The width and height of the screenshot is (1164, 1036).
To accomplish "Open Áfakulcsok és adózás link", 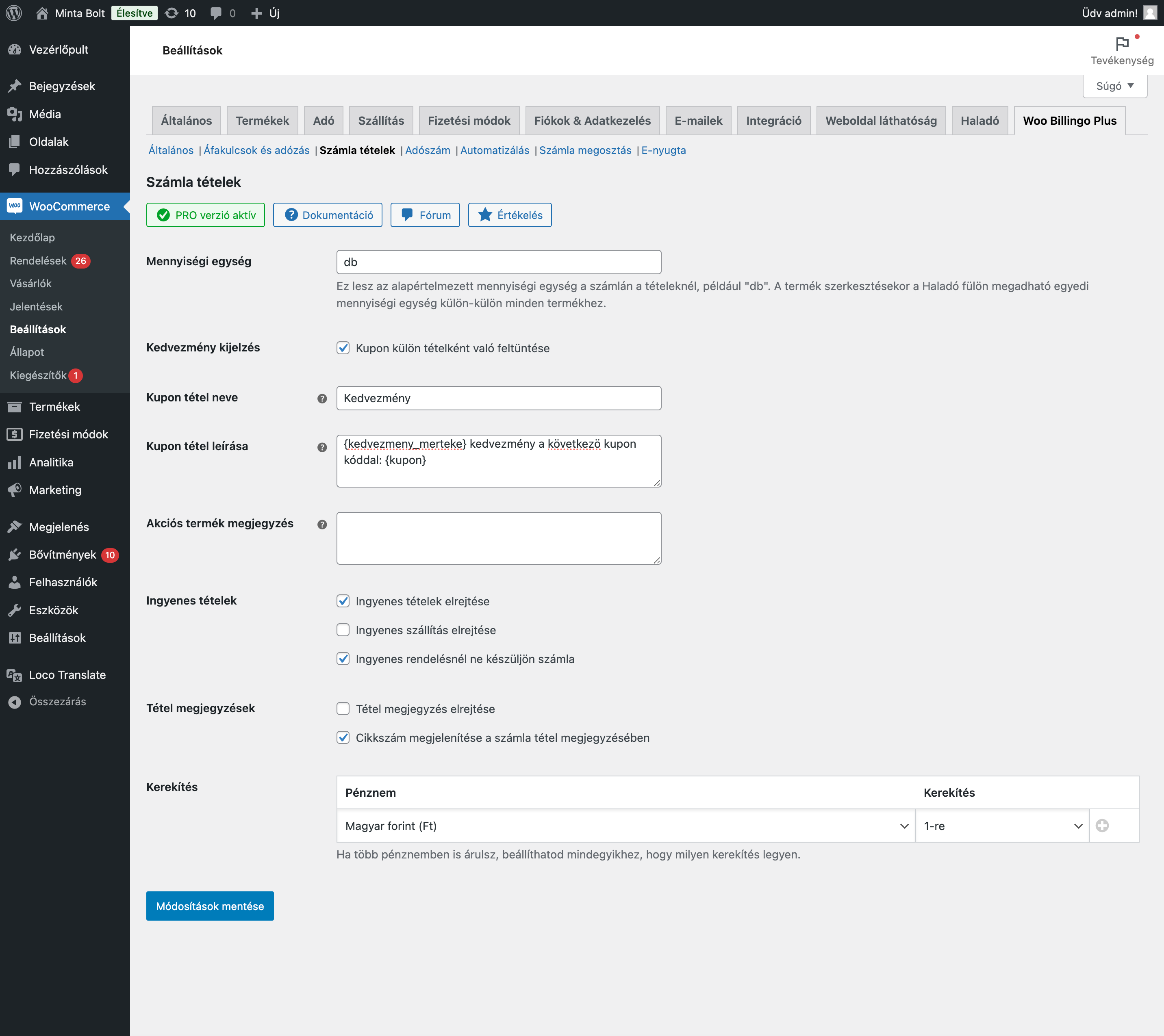I will pos(257,150).
